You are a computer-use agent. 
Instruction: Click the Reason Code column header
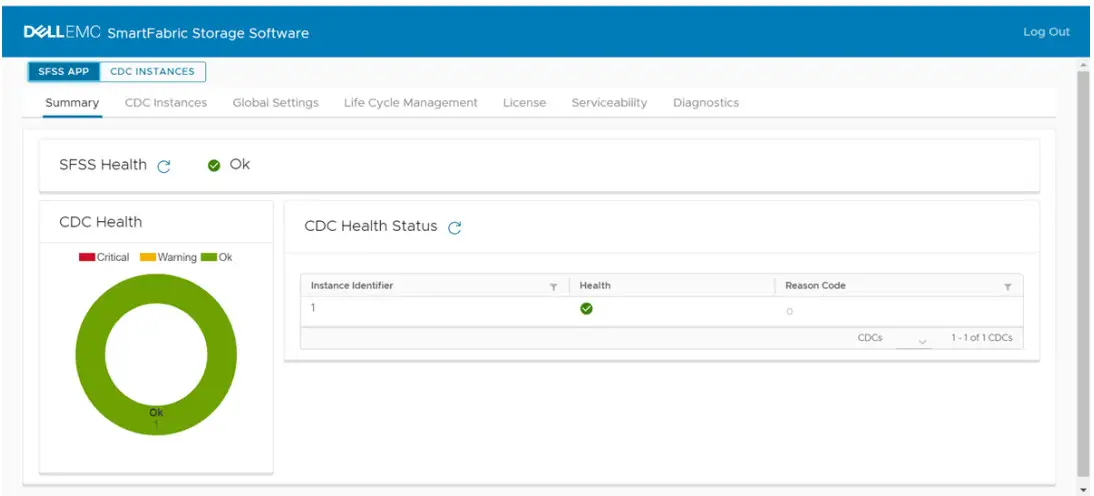(x=816, y=286)
